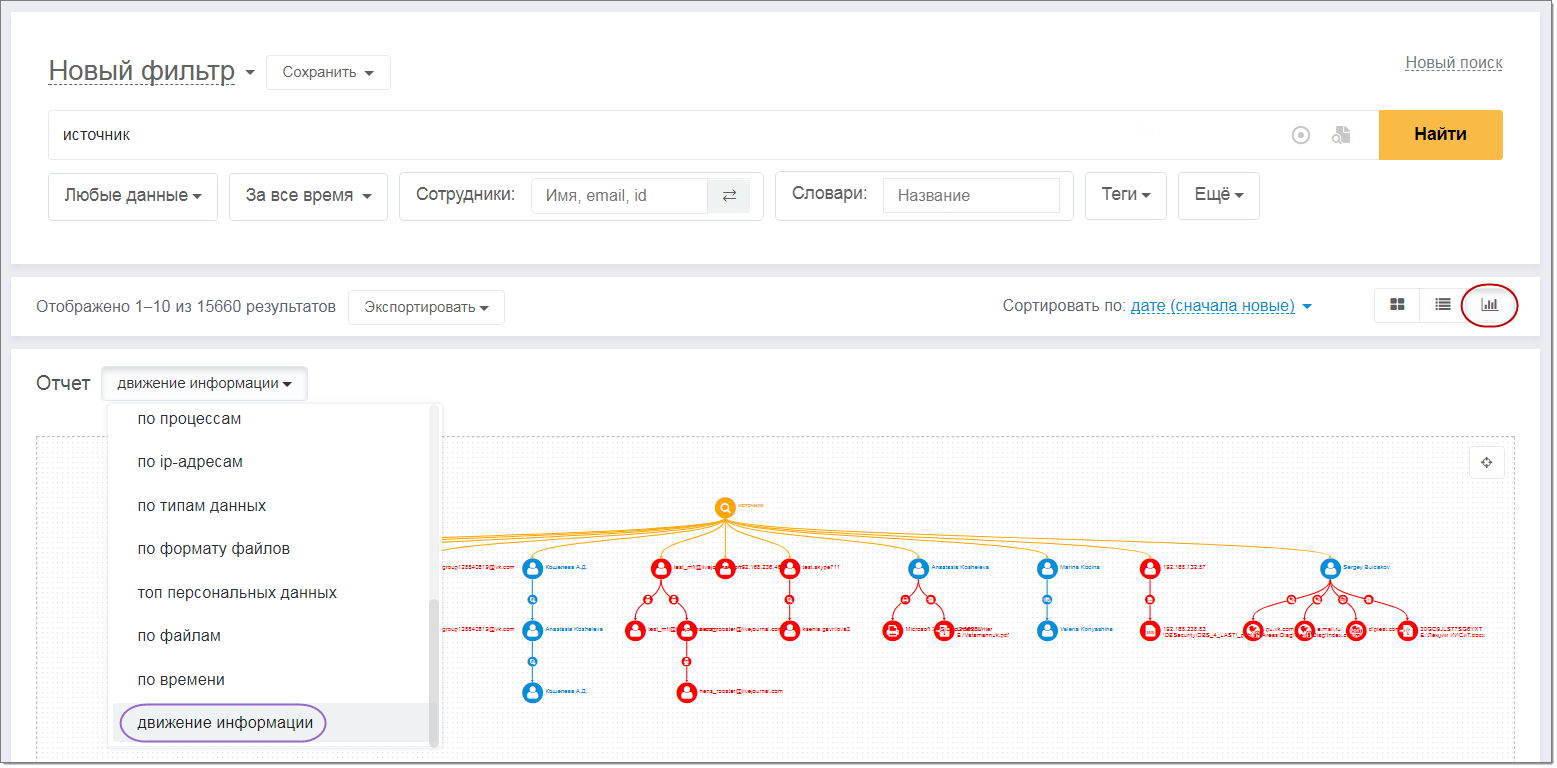Viewport: 1557px width, 768px height.
Task: Follow the "Новый поиск" link
Action: pos(1454,63)
